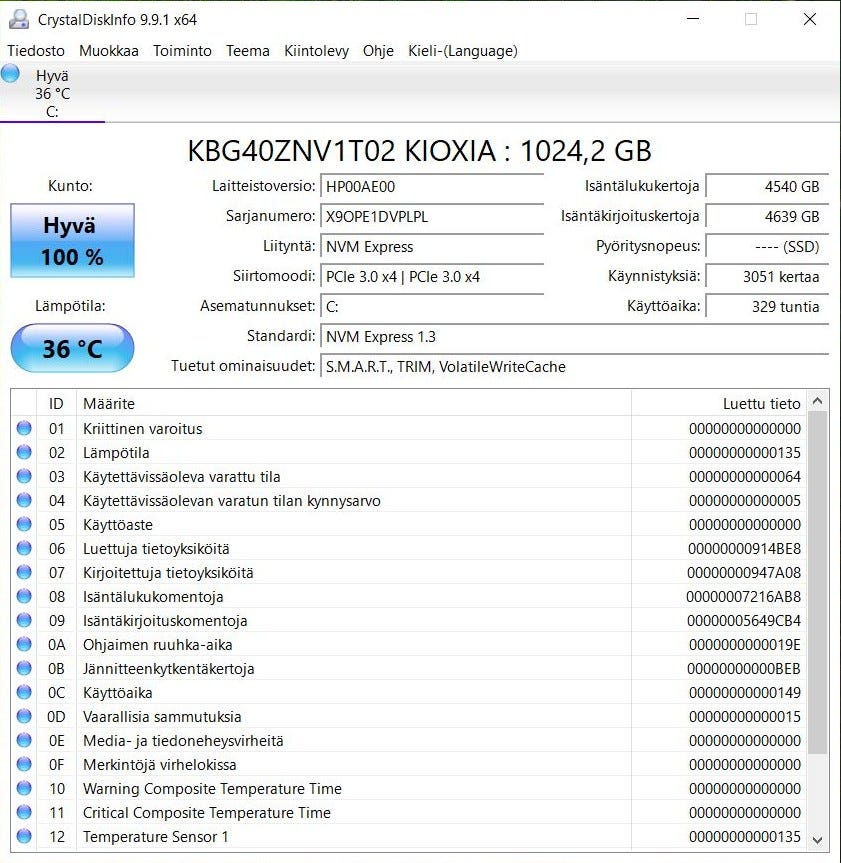Image resolution: width=841 pixels, height=863 pixels.
Task: Click status orb of Temperature Sensor 1 row
Action: (x=24, y=836)
